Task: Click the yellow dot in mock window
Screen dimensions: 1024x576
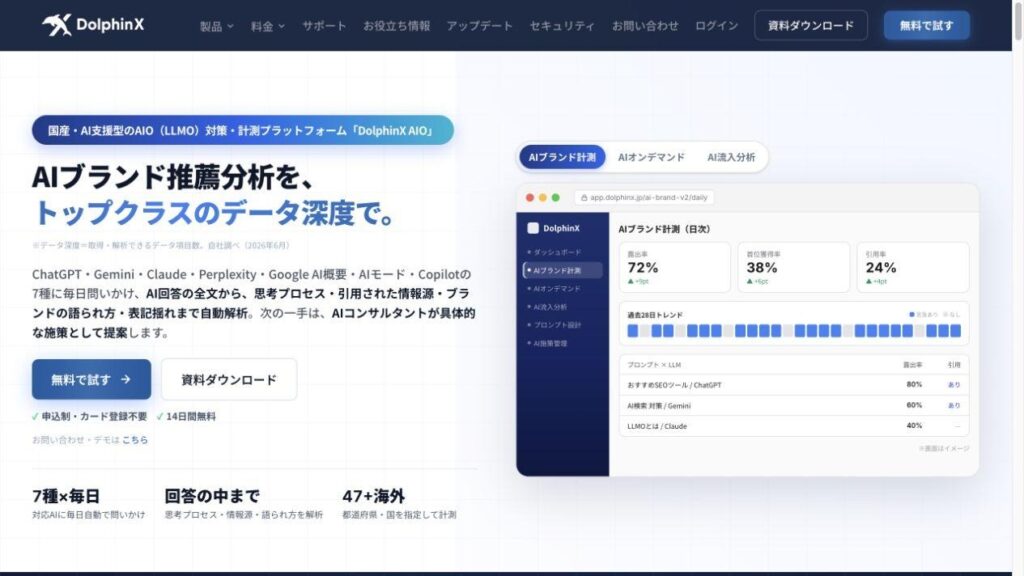Action: (543, 197)
